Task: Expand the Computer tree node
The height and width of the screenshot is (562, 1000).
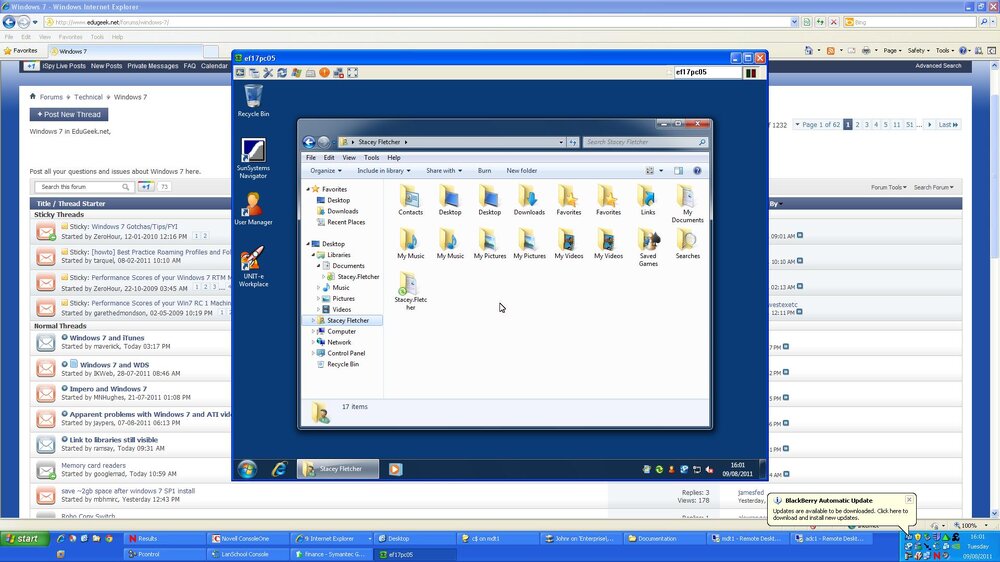Action: pos(313,332)
